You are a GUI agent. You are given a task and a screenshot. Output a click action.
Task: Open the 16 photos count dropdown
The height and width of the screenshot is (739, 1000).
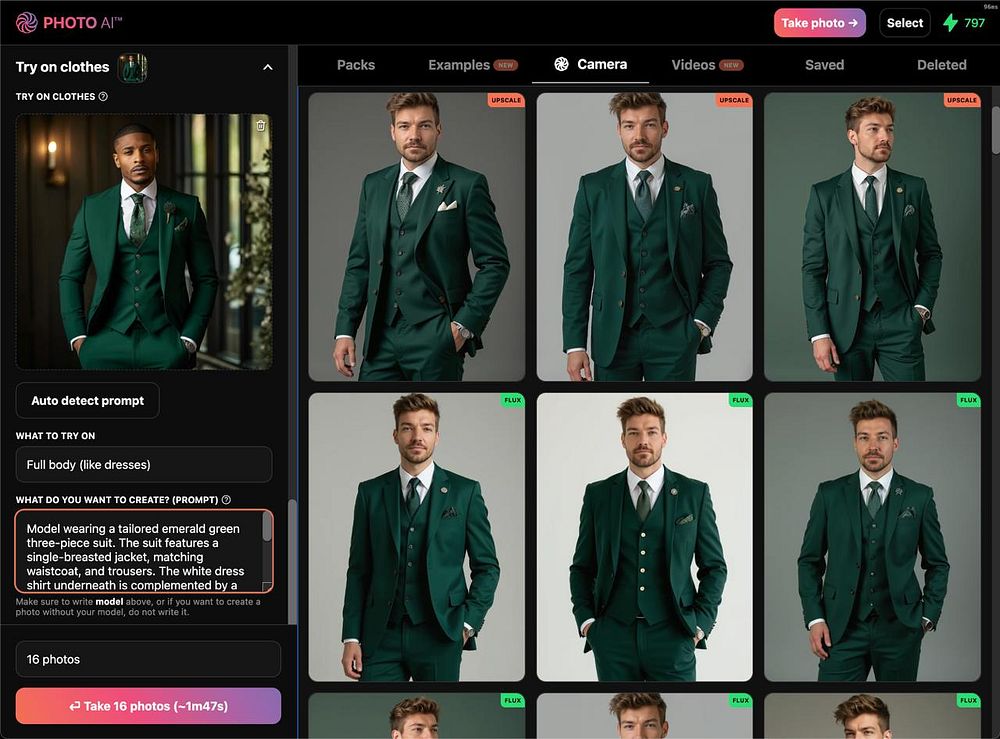148,659
